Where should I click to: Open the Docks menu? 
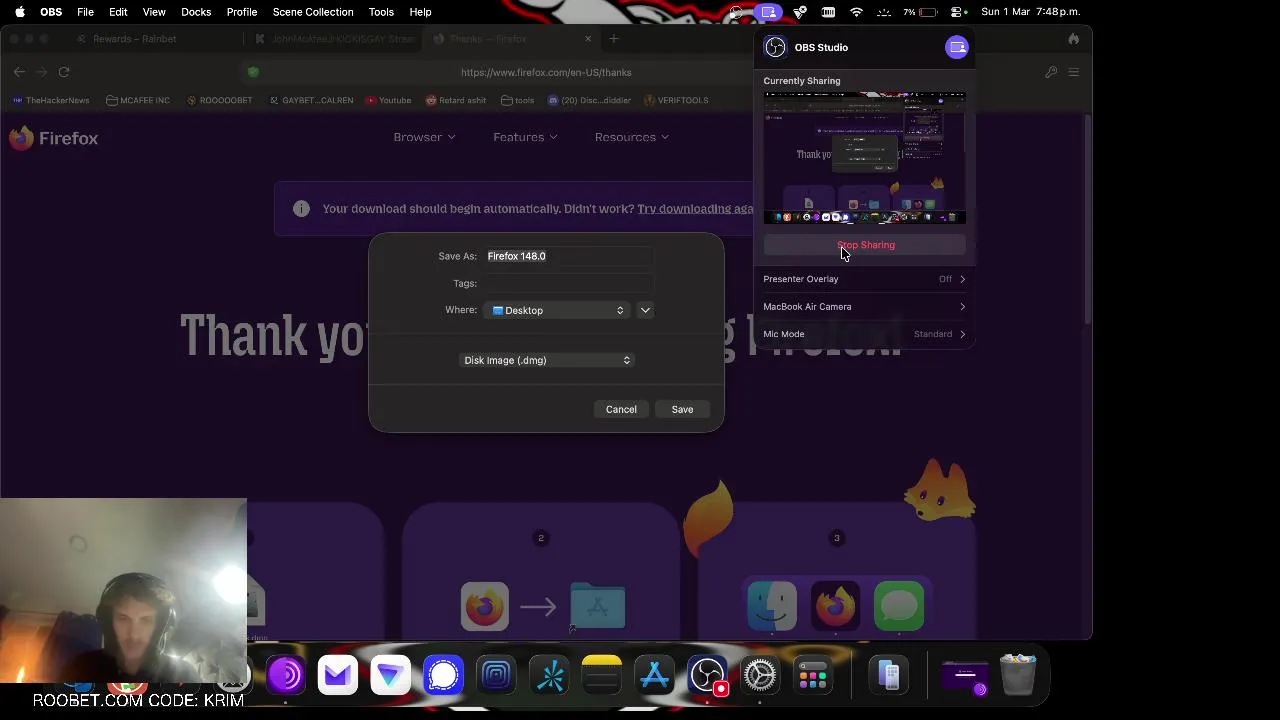[196, 12]
